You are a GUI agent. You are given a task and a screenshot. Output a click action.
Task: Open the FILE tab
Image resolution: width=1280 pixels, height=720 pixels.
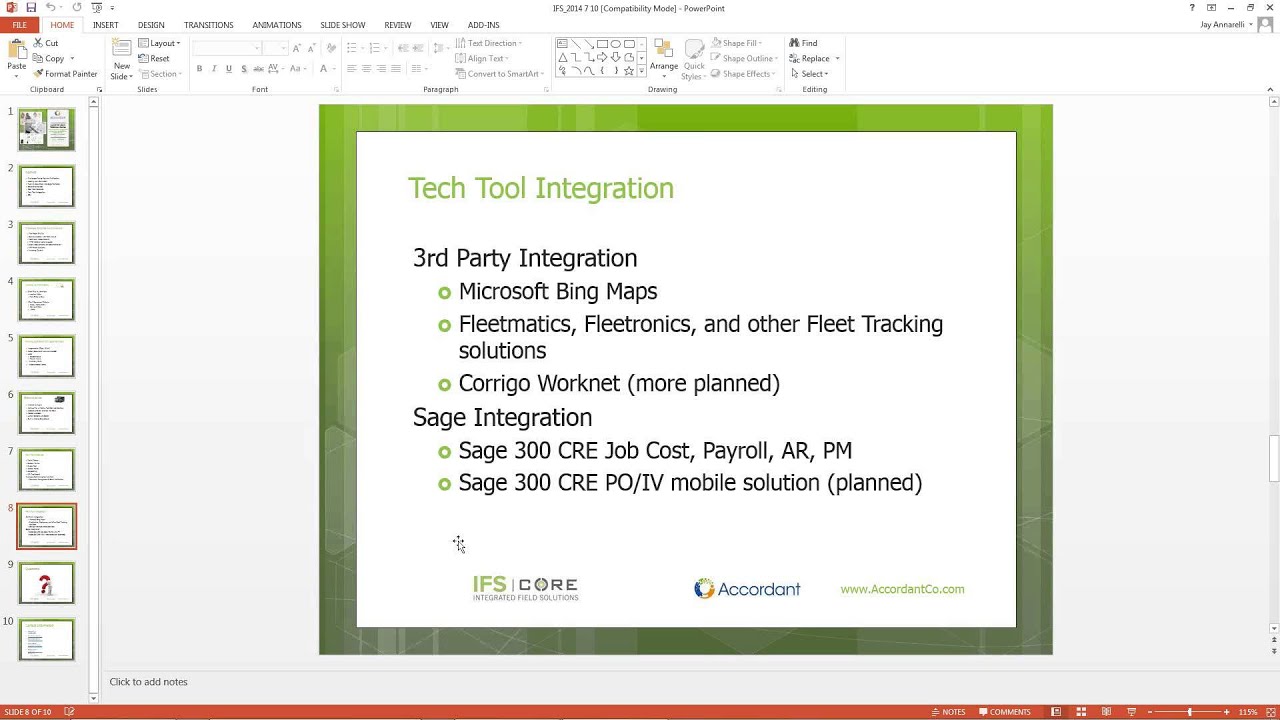(19, 25)
